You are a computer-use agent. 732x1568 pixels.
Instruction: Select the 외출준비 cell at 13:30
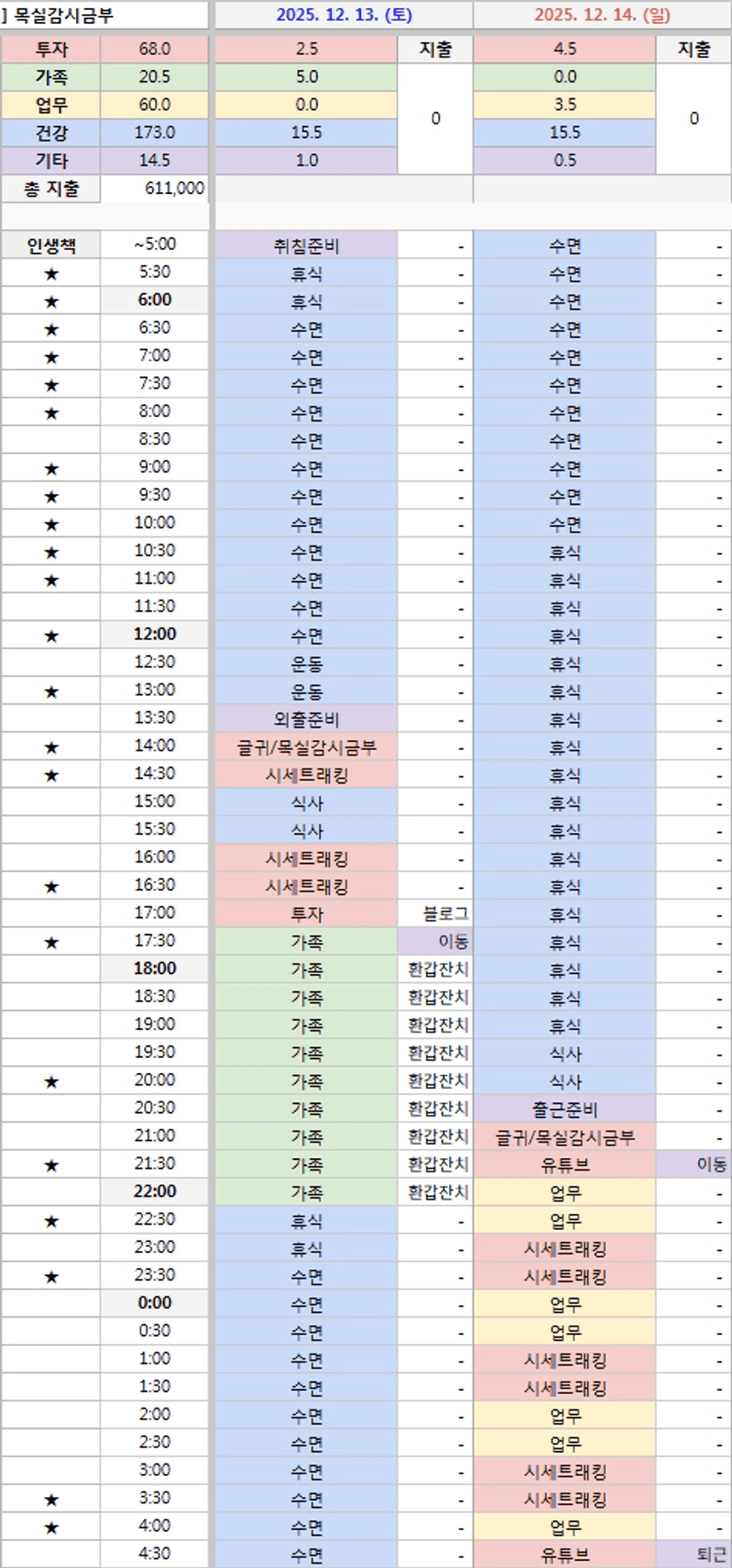tap(306, 719)
